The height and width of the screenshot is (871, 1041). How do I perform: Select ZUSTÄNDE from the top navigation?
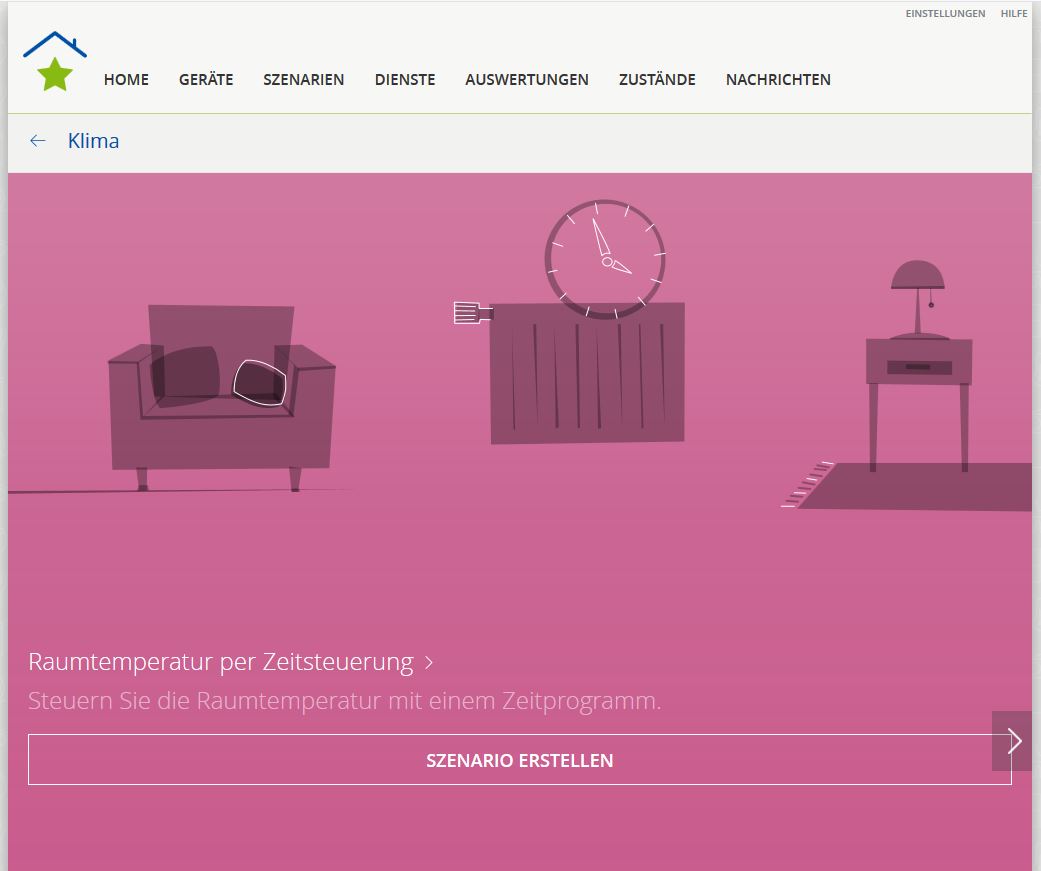point(657,80)
